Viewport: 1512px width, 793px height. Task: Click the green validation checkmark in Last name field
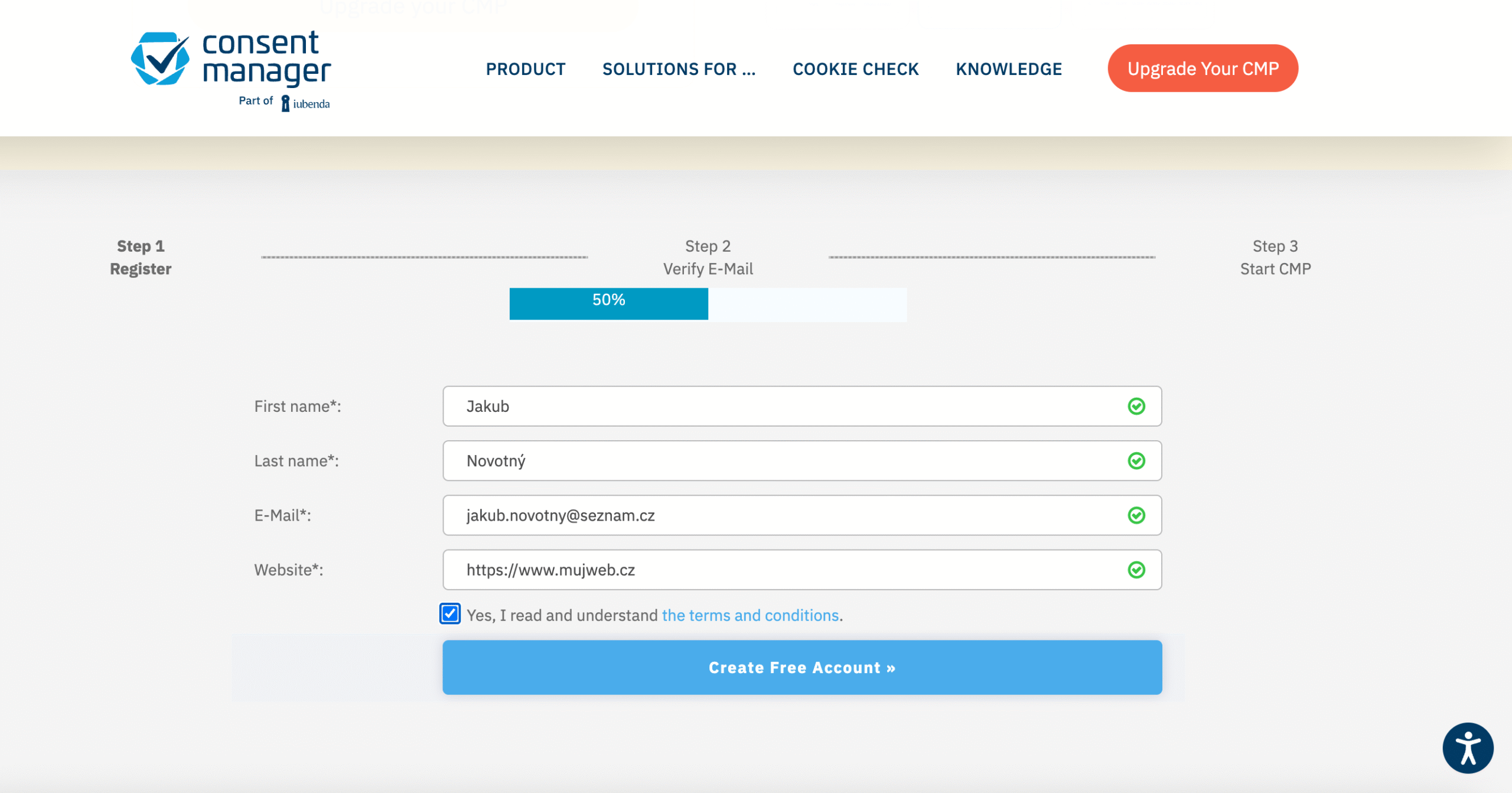1136,461
